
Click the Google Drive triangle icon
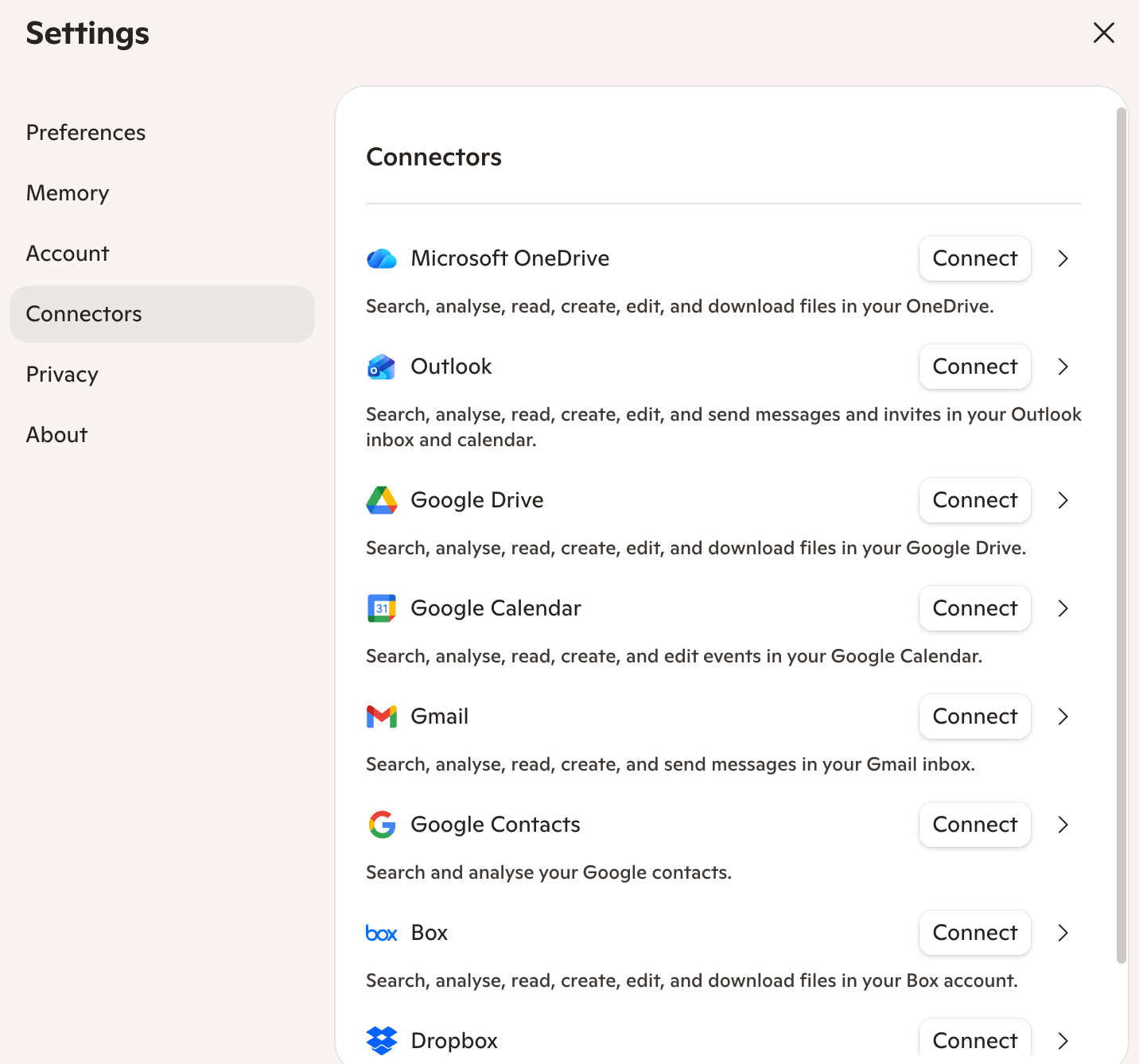pyautogui.click(x=382, y=500)
